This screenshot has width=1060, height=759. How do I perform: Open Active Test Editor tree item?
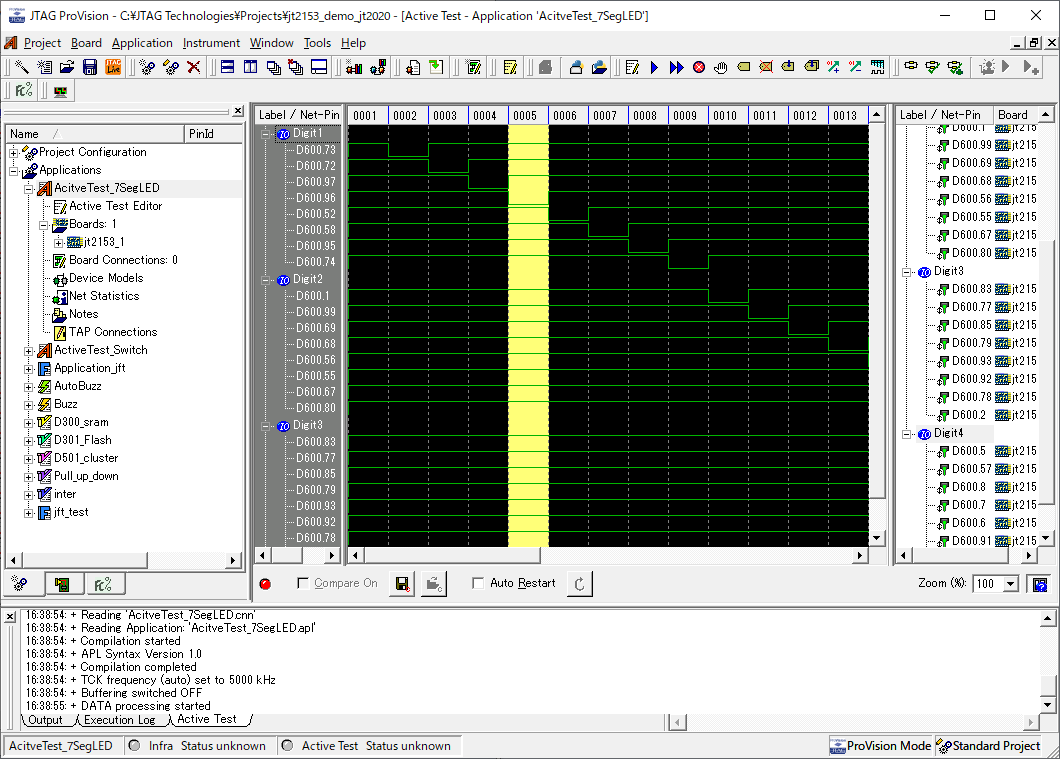coord(115,206)
